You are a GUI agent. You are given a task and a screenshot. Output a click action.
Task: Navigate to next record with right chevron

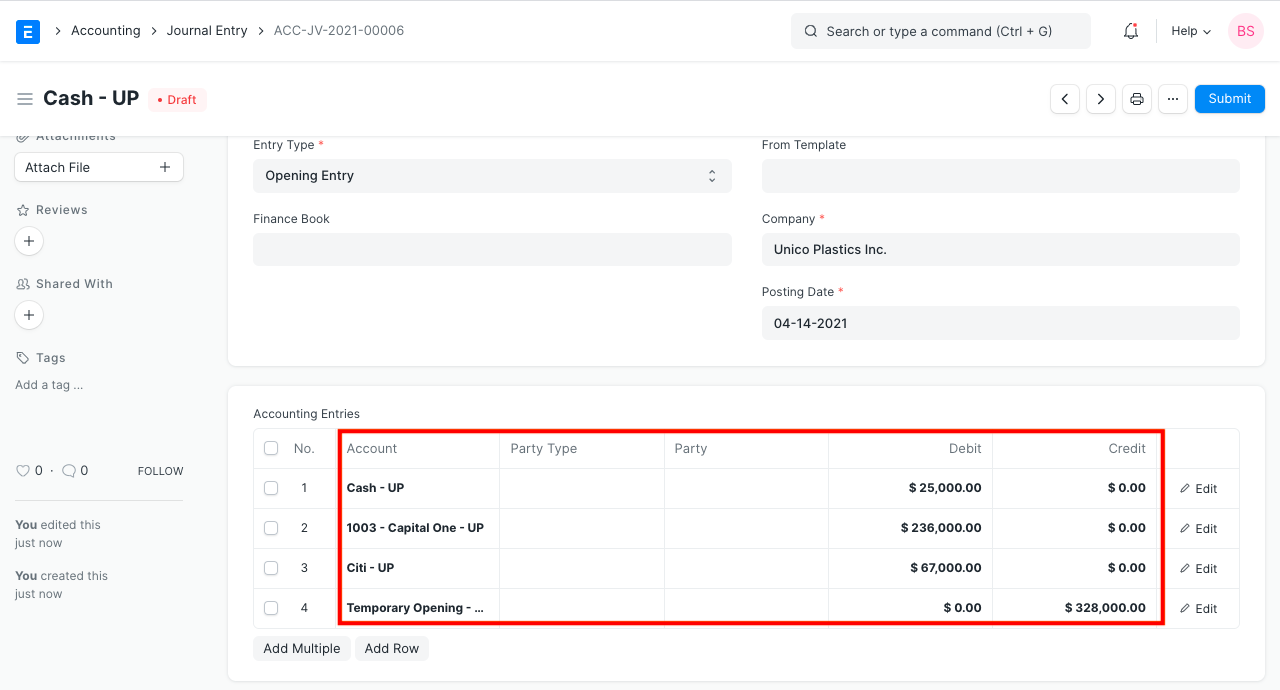coord(1100,98)
